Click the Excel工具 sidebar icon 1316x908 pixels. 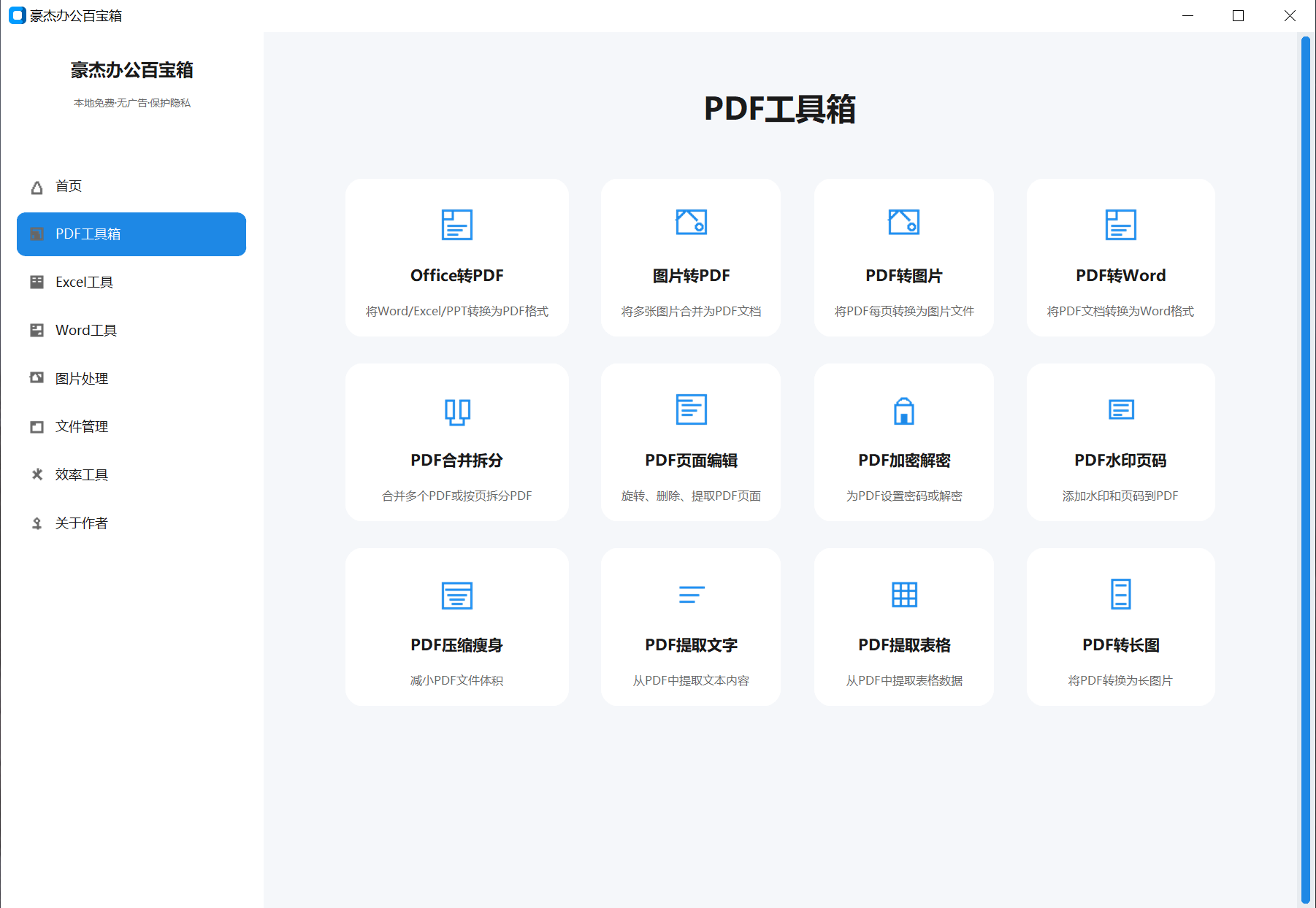[37, 282]
